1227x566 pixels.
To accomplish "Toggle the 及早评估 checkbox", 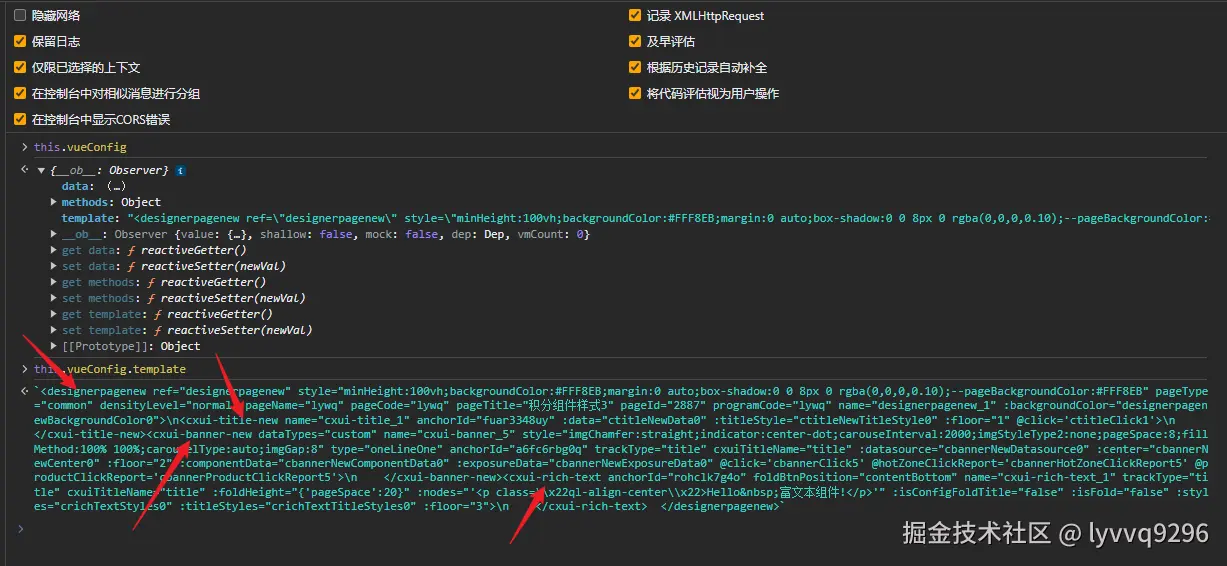I will coord(635,42).
